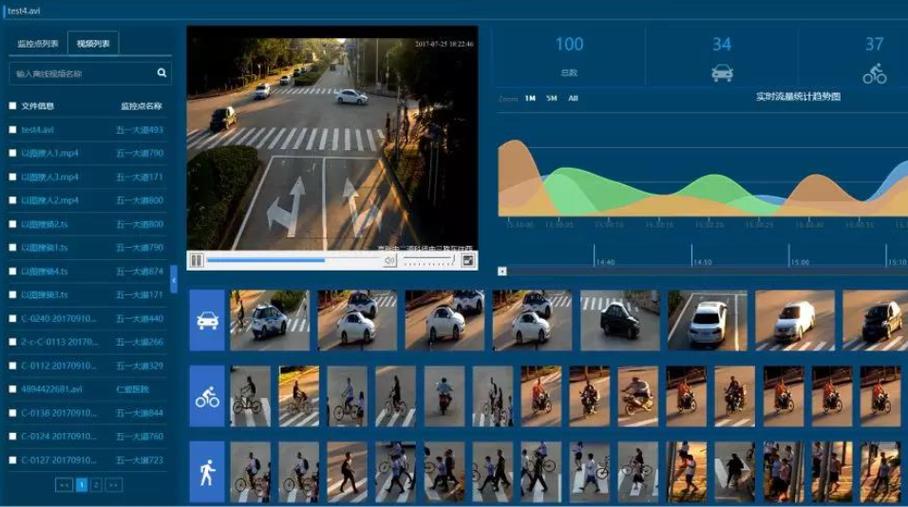Click the car count icon under 34
The width and height of the screenshot is (908, 507).
point(721,72)
